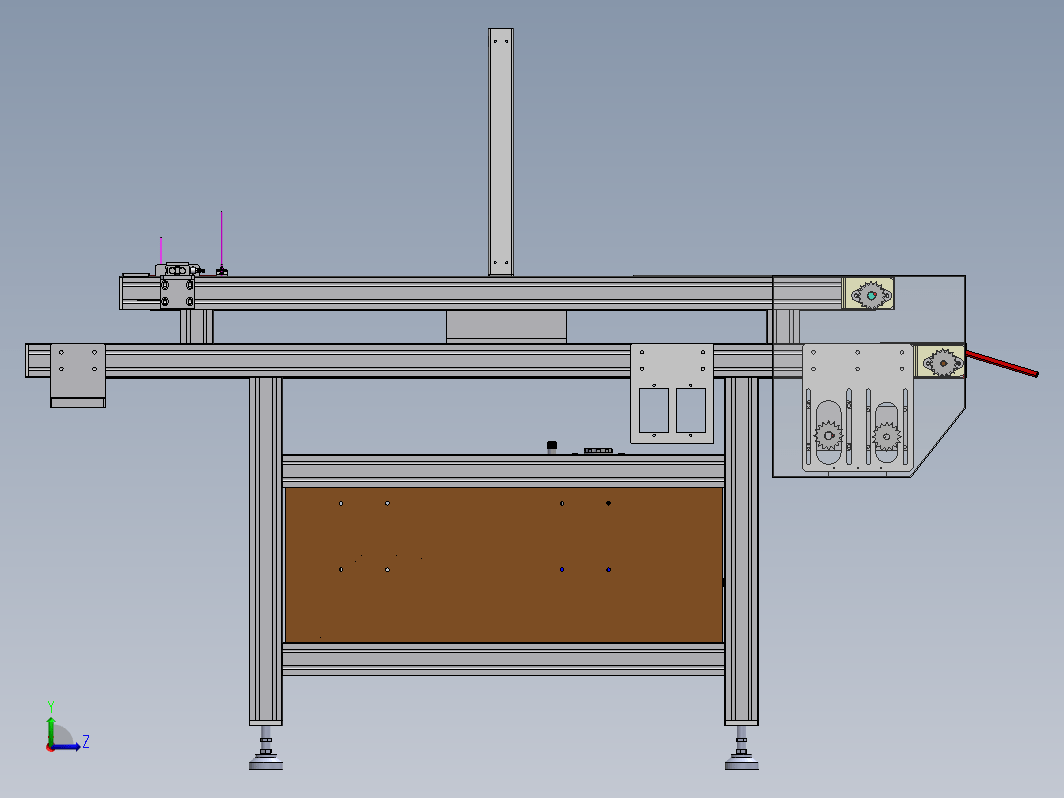
Task: Pick the bottom cross beam of the table
Action: [504, 660]
